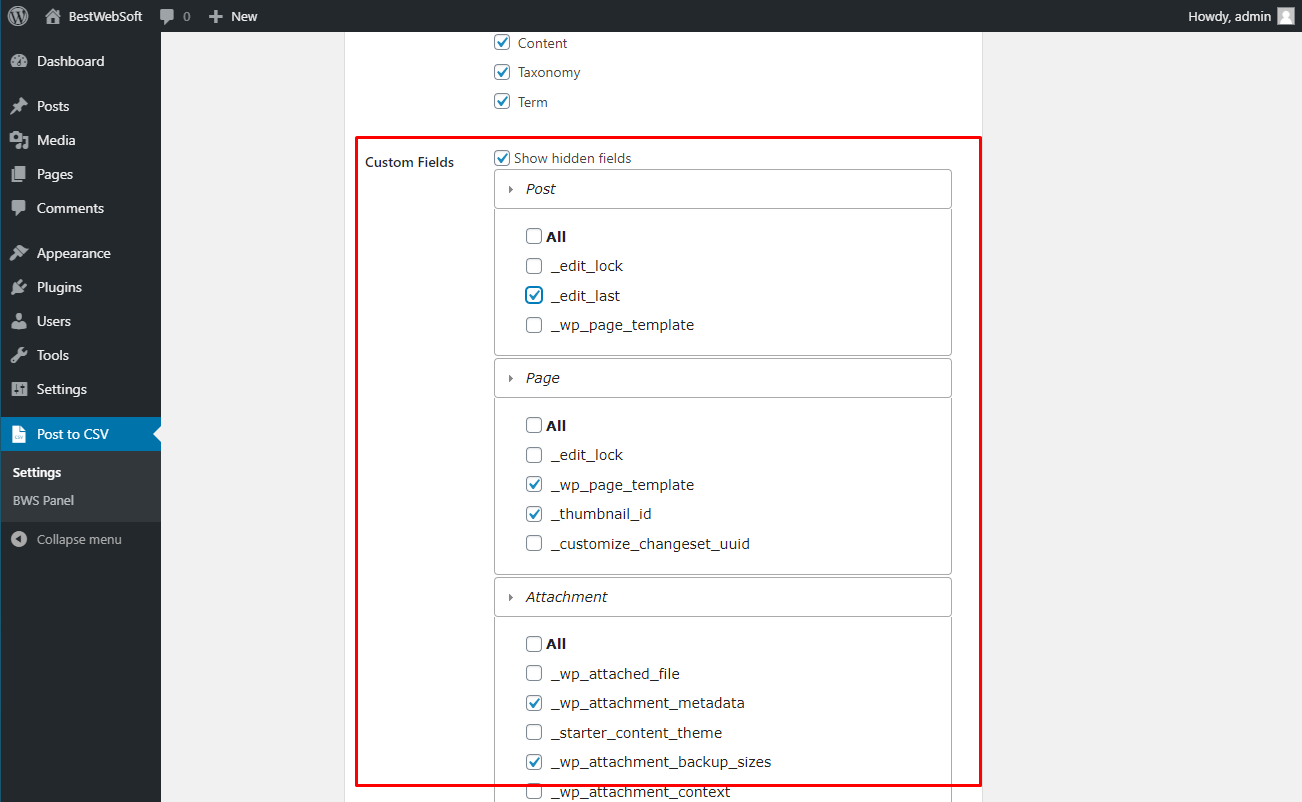
Task: Check _wp_page_template under Post section
Action: [534, 325]
